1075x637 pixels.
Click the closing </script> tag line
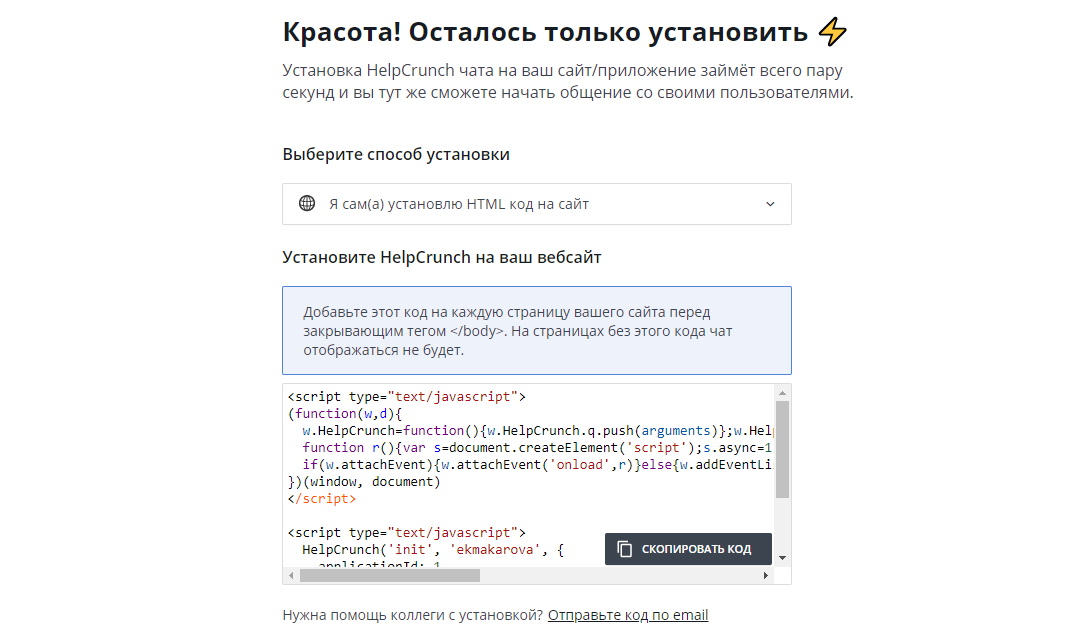322,498
